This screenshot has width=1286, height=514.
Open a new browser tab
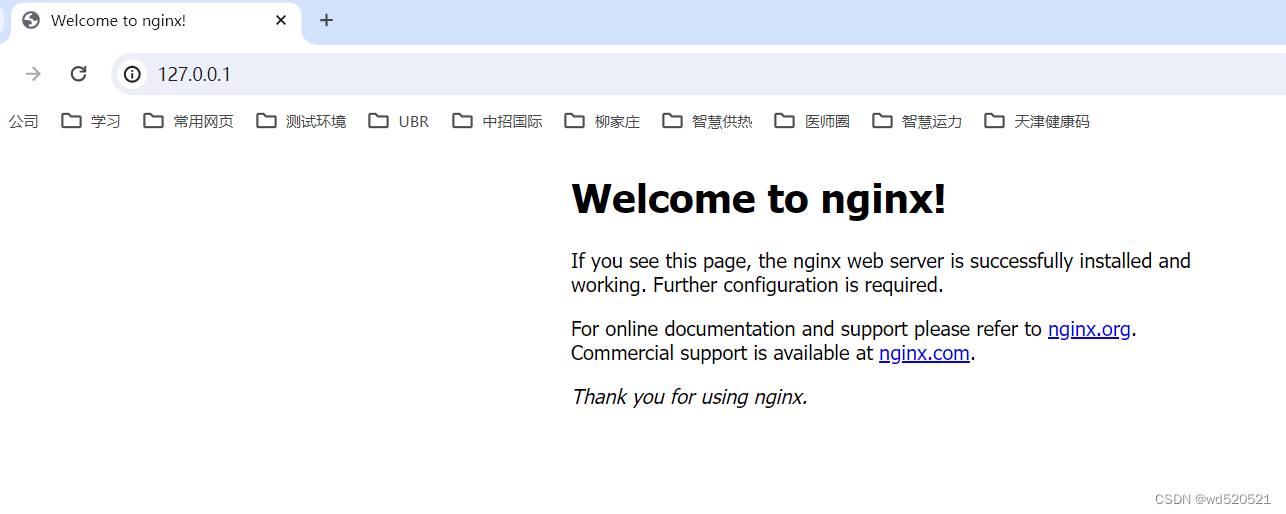(x=326, y=20)
